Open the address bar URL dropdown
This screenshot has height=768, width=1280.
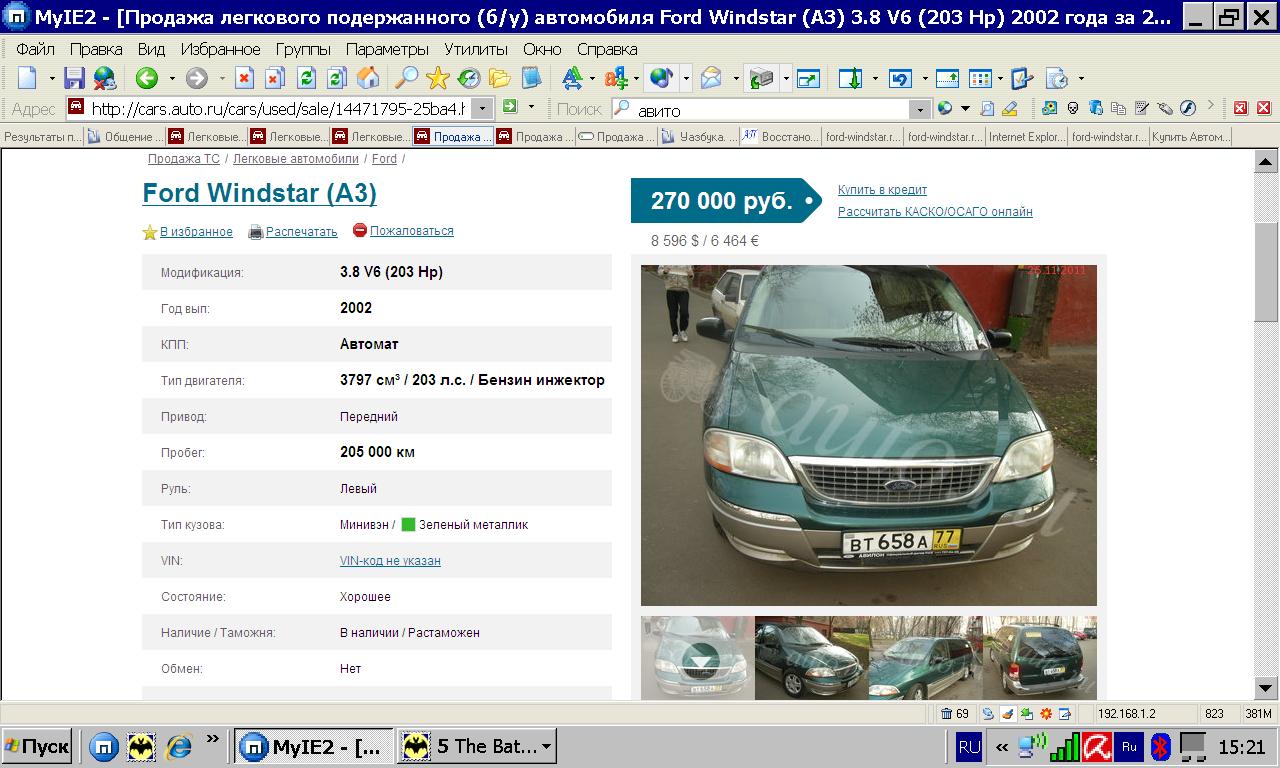point(482,108)
